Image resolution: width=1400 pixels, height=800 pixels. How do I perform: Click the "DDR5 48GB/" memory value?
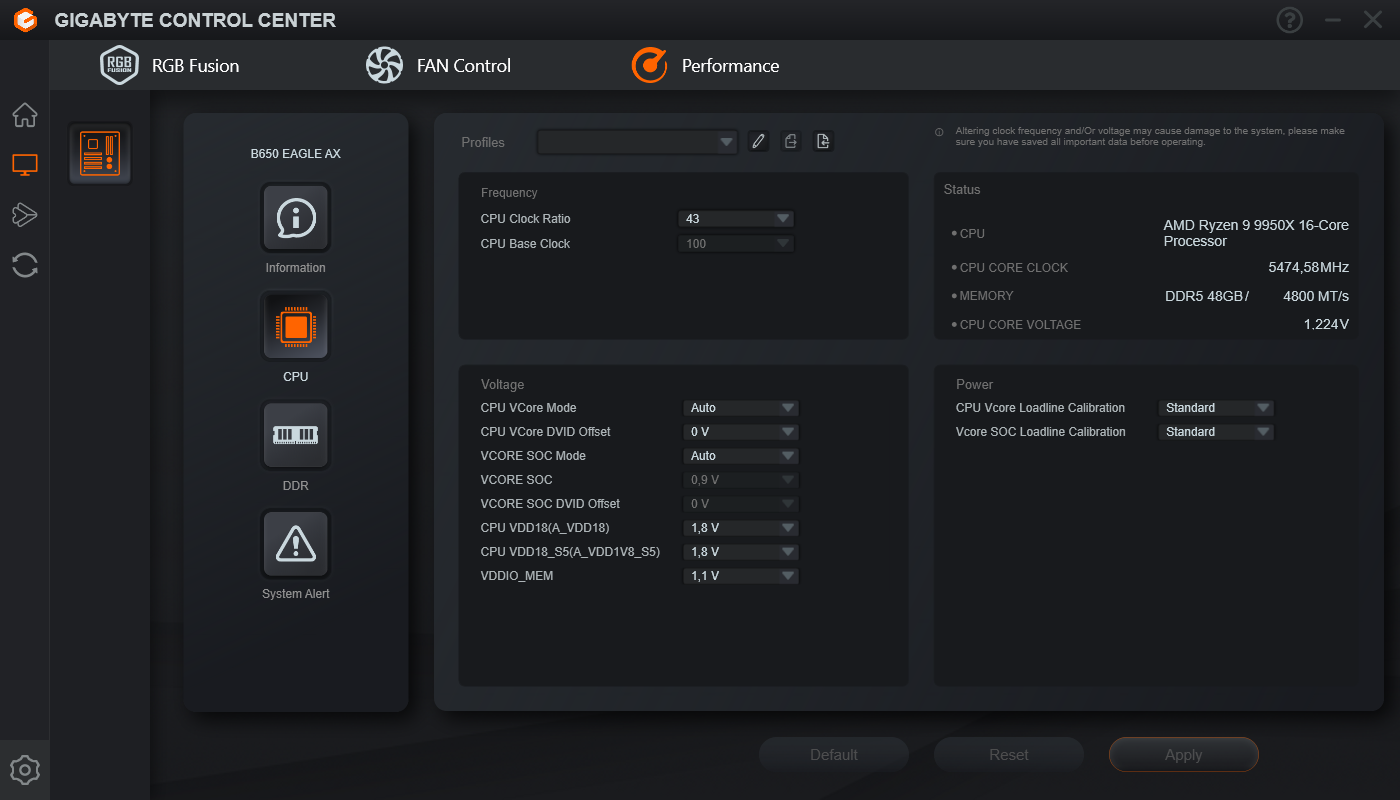[x=1207, y=296]
